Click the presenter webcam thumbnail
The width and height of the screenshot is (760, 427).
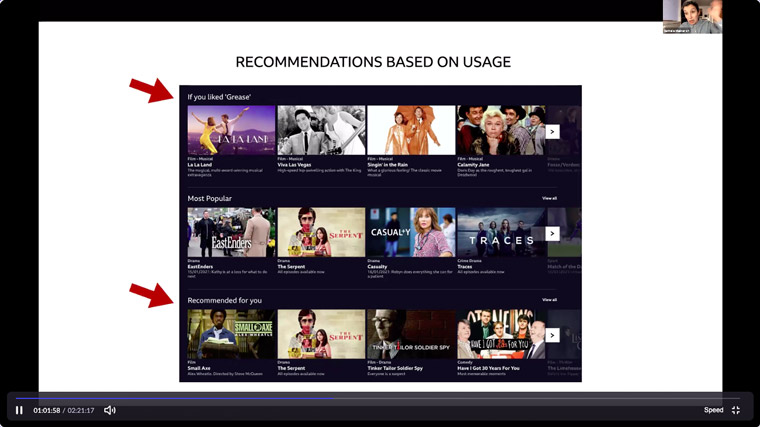[692, 17]
